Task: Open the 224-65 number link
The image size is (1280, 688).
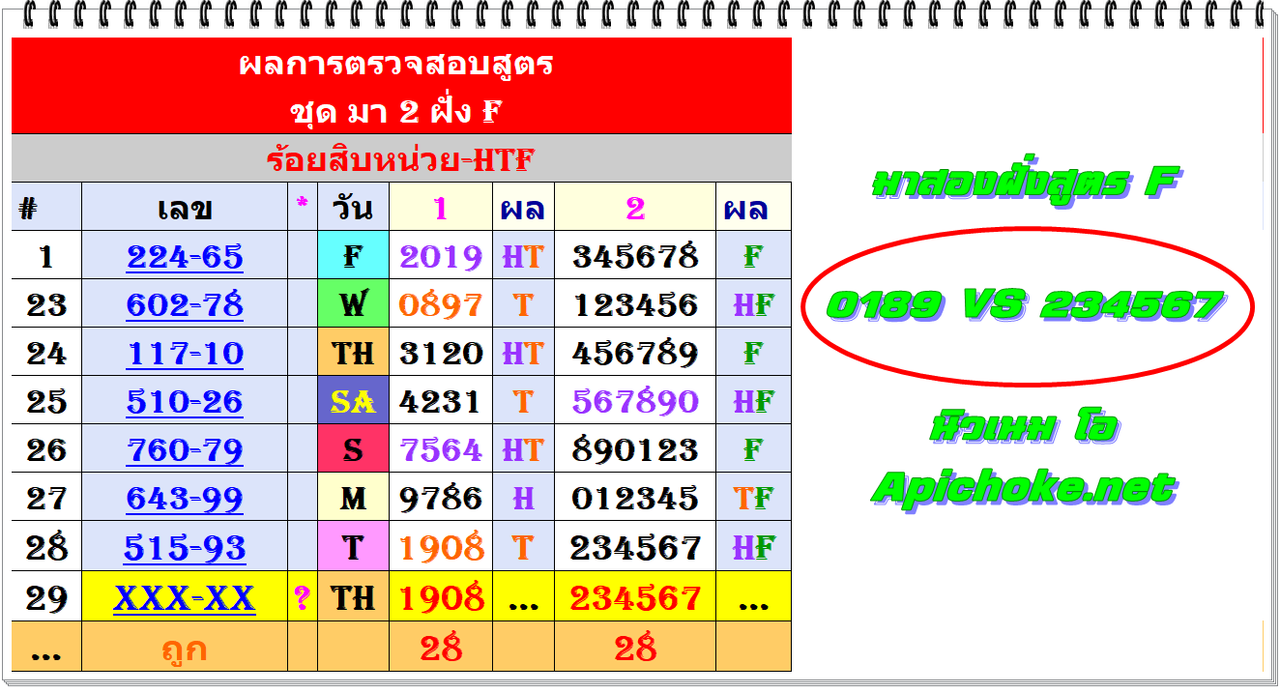Action: click(185, 257)
